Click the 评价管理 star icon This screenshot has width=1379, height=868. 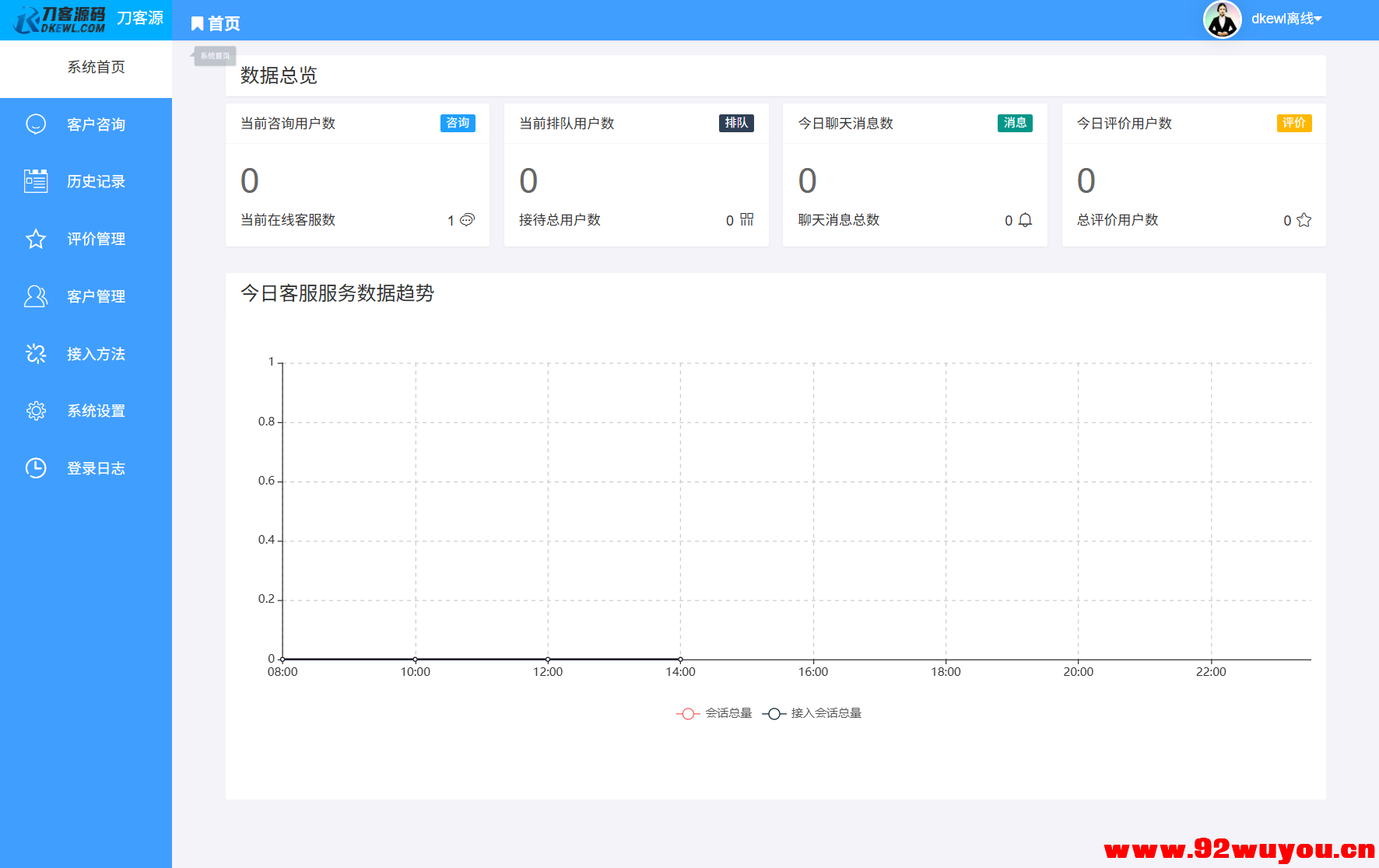[x=36, y=239]
